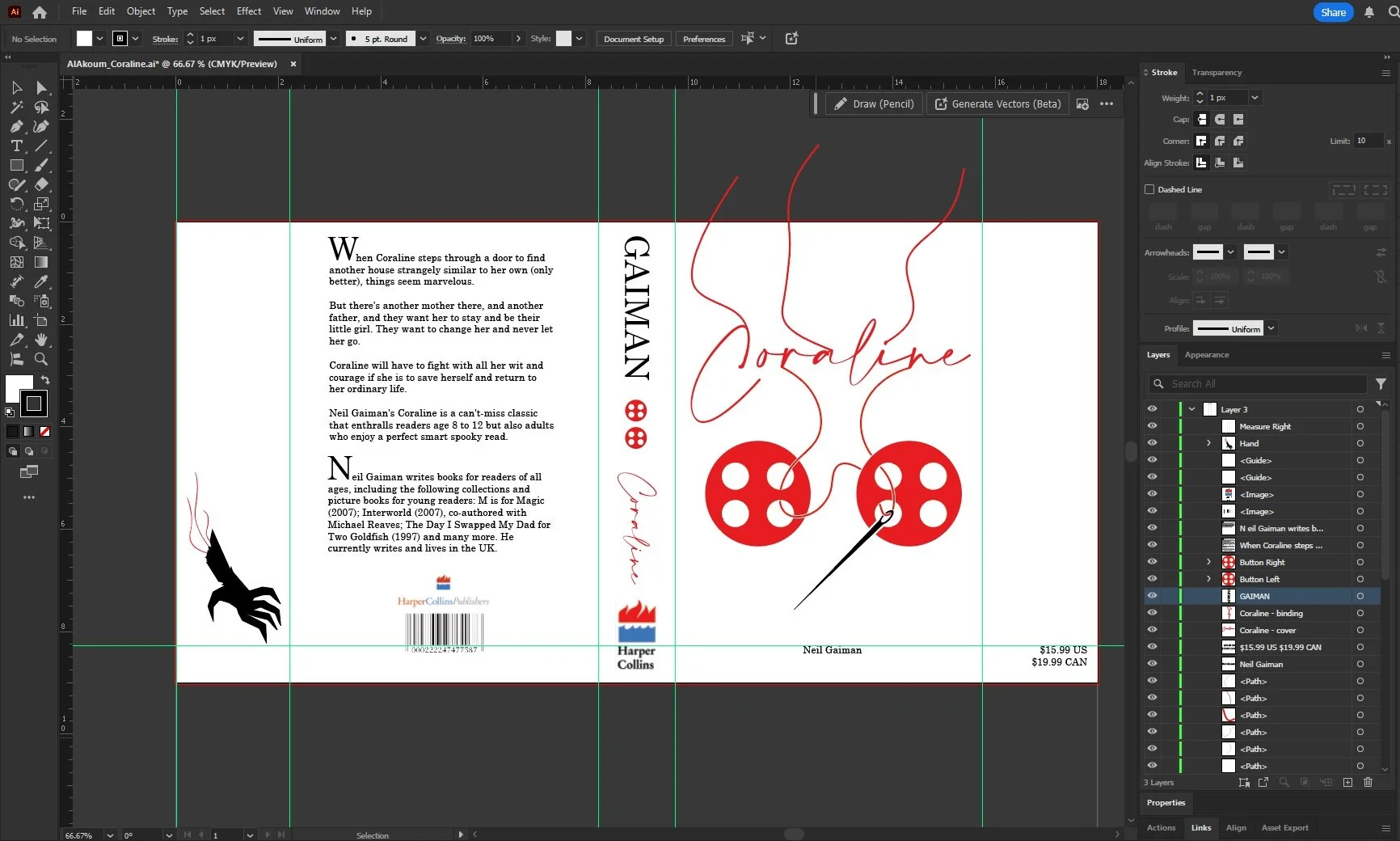This screenshot has height=841, width=1400.
Task: Expand the Hand sublayer group
Action: [x=1208, y=443]
